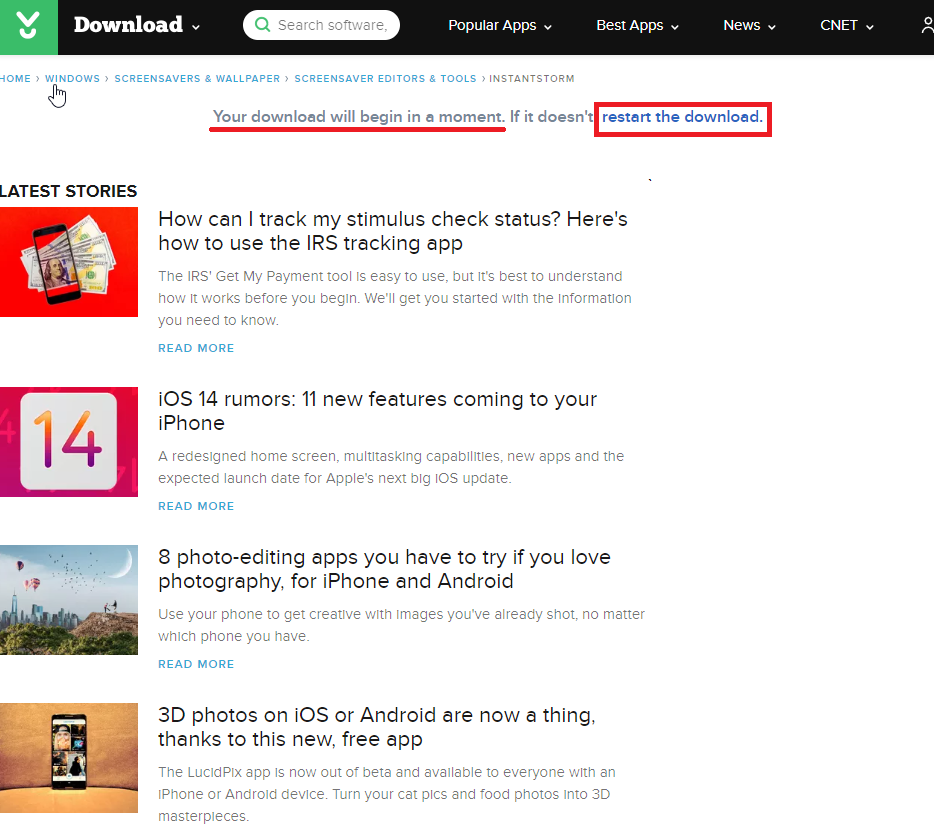
Task: Expand the News menu
Action: point(749,26)
